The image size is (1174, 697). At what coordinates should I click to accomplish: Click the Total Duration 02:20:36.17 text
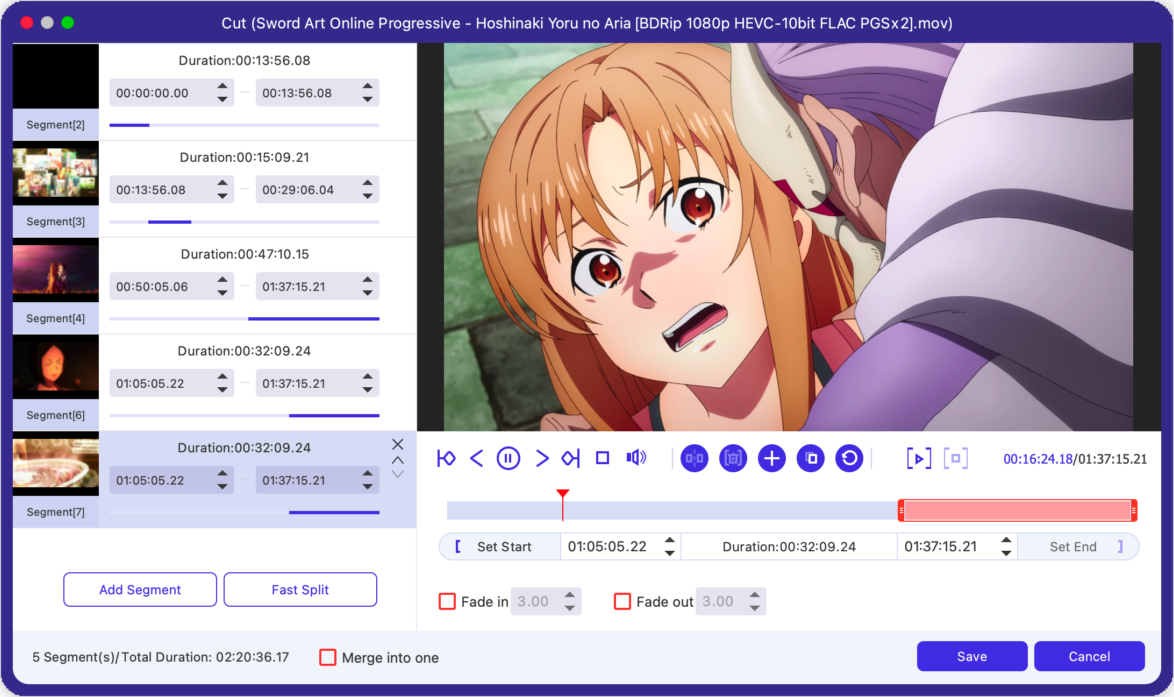(x=205, y=657)
